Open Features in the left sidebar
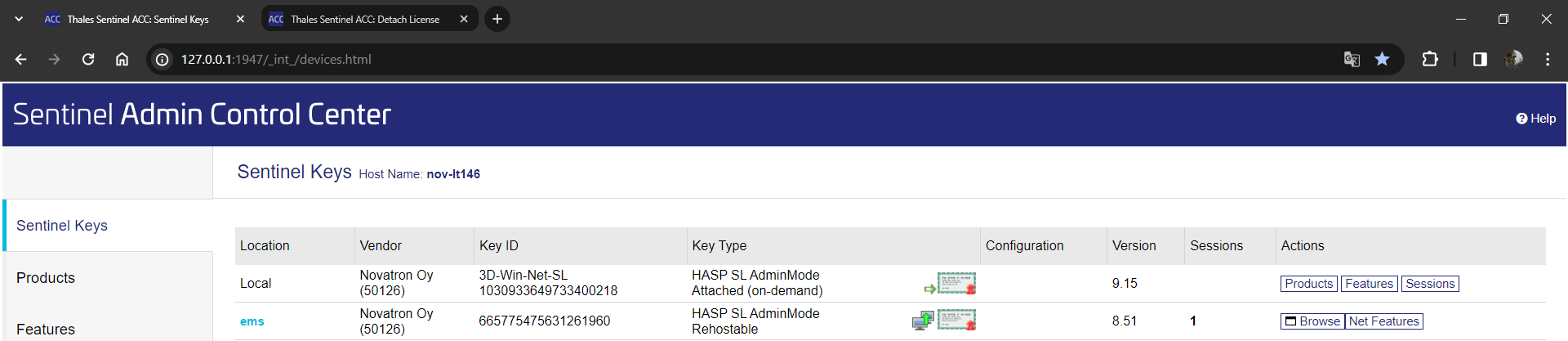The image size is (1568, 341). click(46, 329)
